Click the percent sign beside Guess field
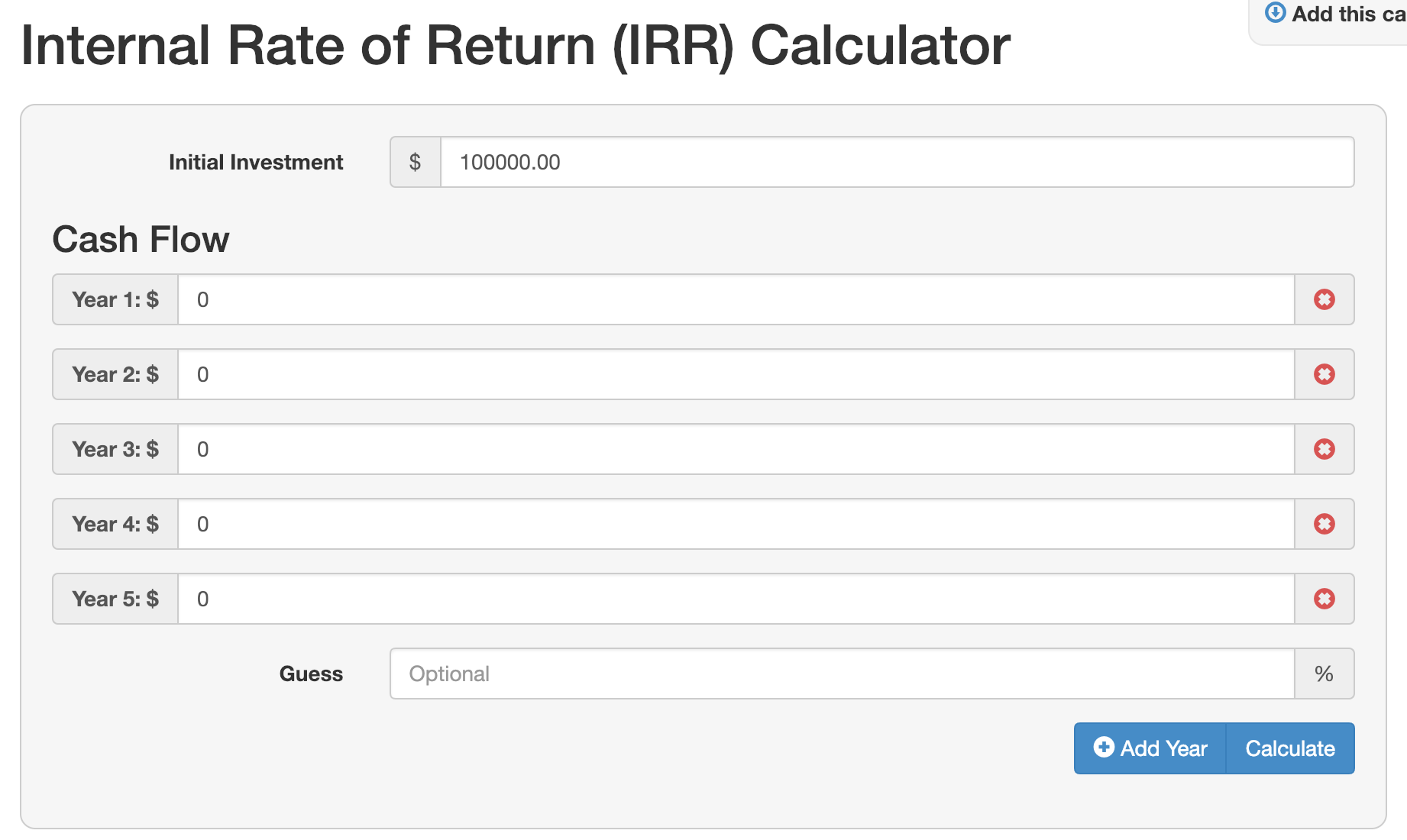 tap(1324, 674)
